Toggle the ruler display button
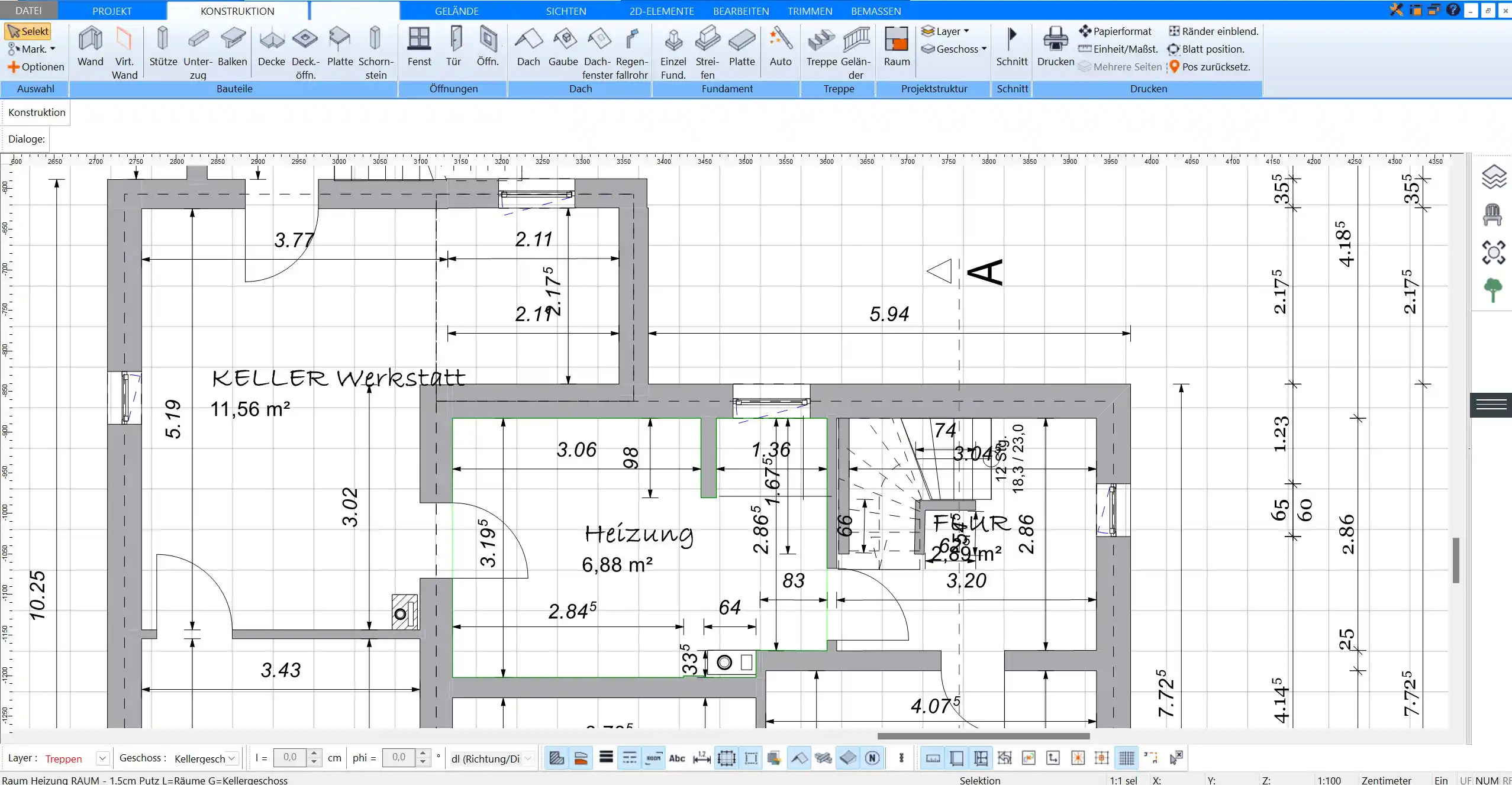 pyautogui.click(x=933, y=758)
